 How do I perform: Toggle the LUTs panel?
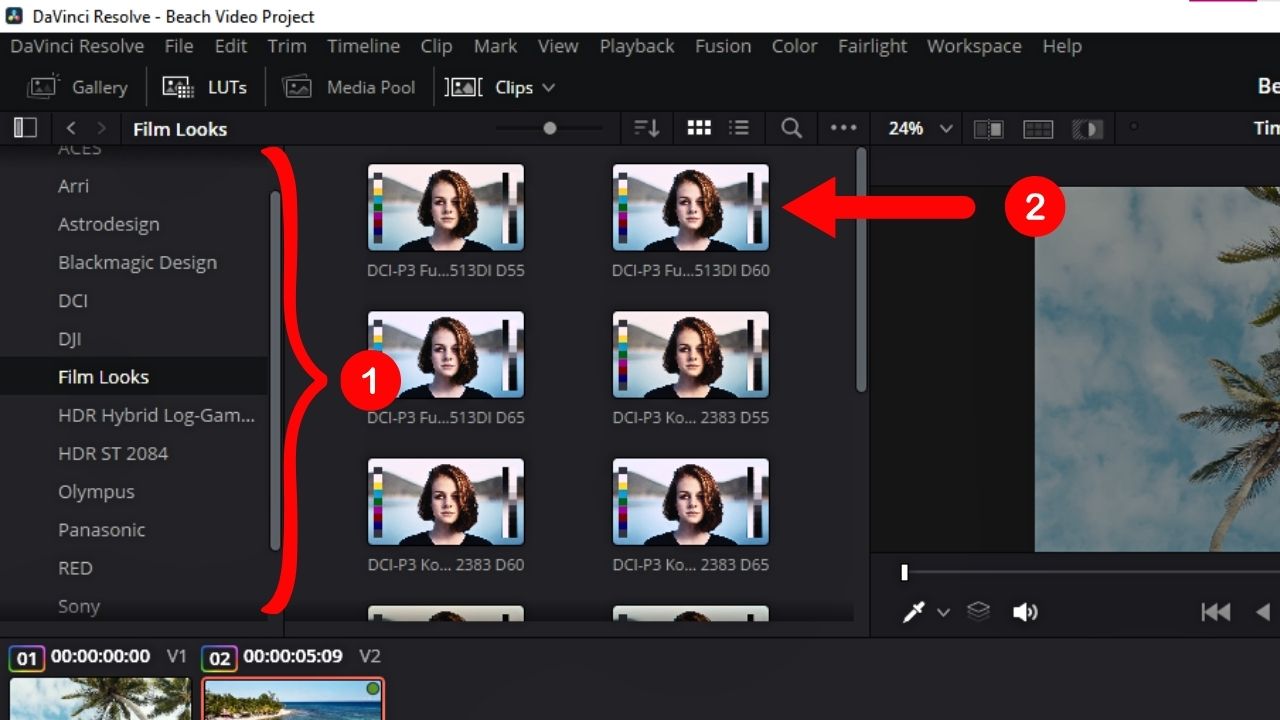coord(204,87)
